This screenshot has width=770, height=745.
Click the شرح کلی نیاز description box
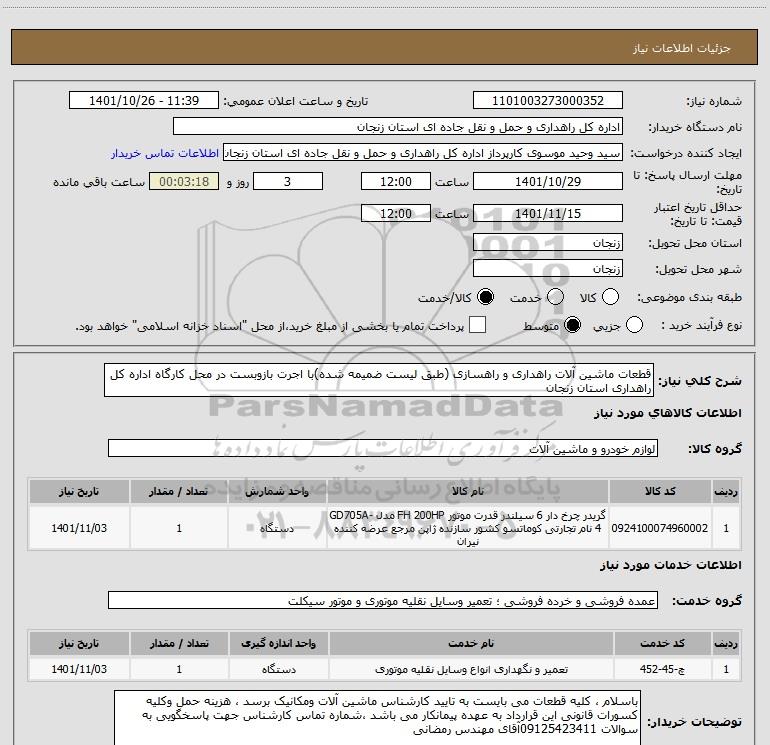click(x=379, y=381)
